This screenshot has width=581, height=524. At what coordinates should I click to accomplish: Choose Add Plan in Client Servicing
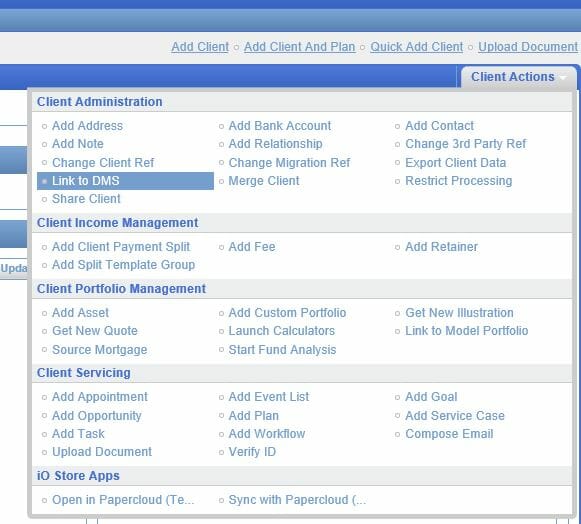[x=253, y=416]
